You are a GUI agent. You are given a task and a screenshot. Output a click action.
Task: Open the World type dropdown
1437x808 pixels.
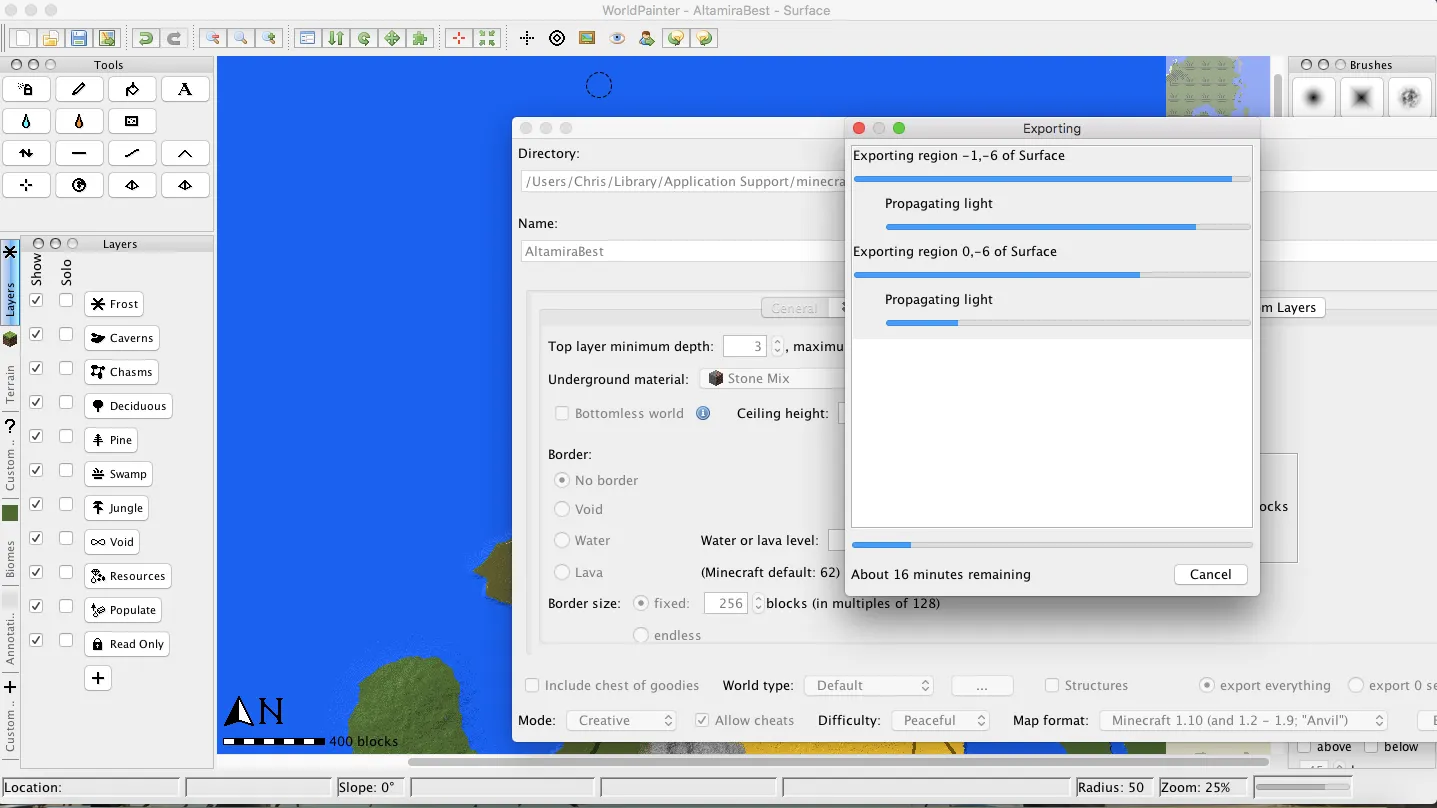[869, 685]
